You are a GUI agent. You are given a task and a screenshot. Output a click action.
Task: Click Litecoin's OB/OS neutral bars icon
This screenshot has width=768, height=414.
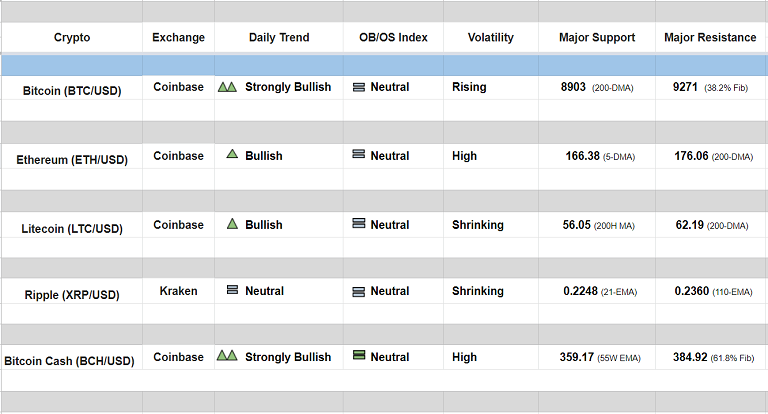[359, 224]
